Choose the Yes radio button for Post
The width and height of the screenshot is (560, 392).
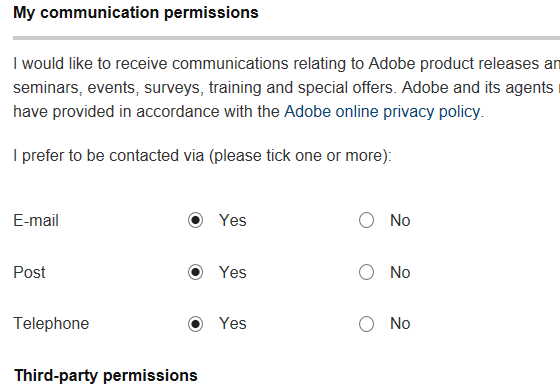point(195,272)
